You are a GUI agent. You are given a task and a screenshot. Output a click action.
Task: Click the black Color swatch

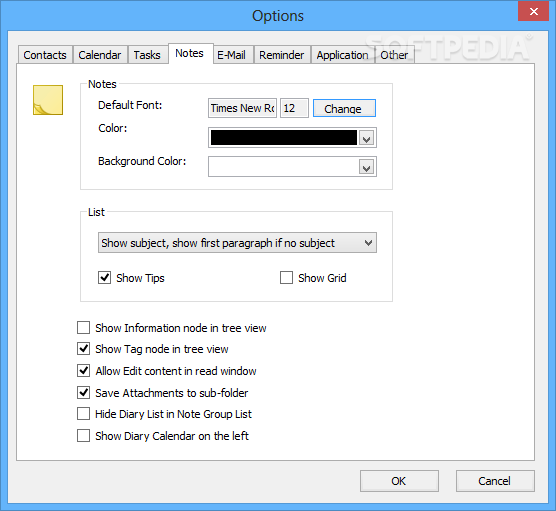284,138
